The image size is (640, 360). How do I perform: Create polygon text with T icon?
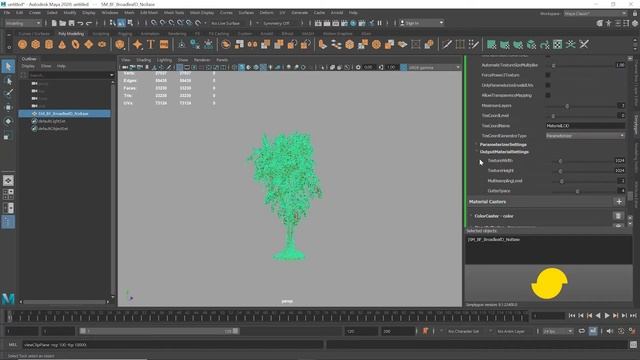pos(151,44)
